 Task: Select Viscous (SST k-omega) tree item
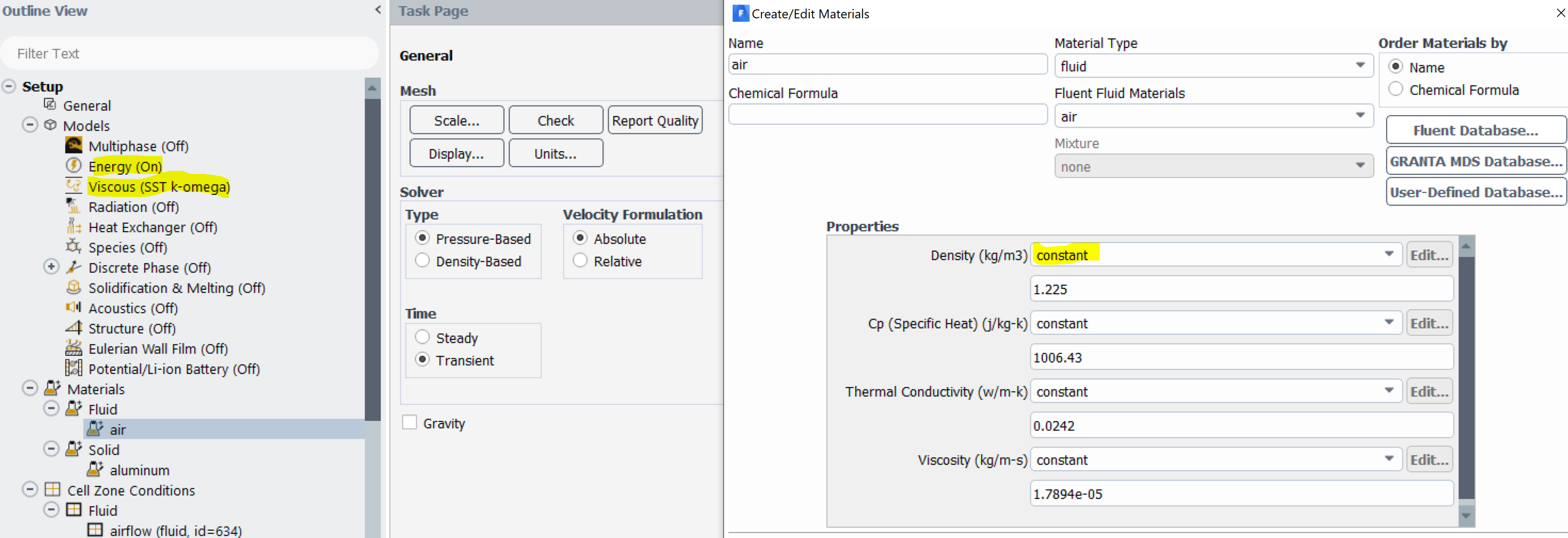point(159,186)
